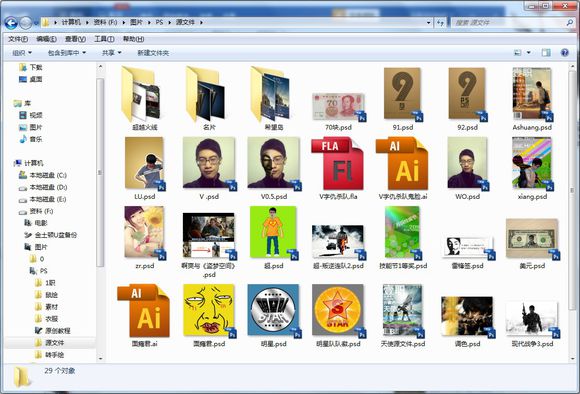The image size is (580, 394).
Task: Select 本地磁盘 (C:) drive in sidebar
Action: (x=43, y=175)
